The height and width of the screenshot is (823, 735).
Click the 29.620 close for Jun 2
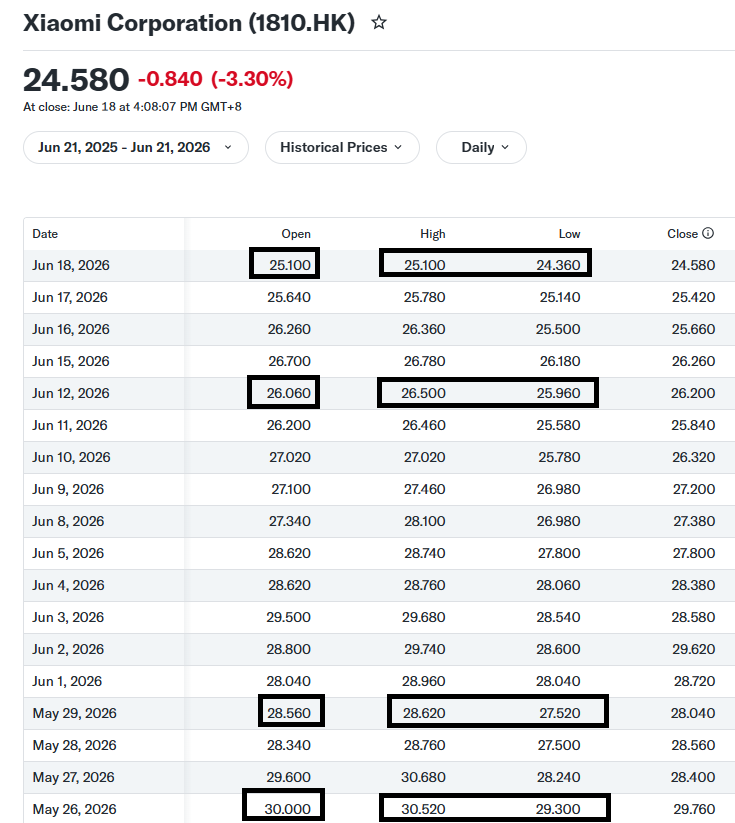[x=694, y=649]
